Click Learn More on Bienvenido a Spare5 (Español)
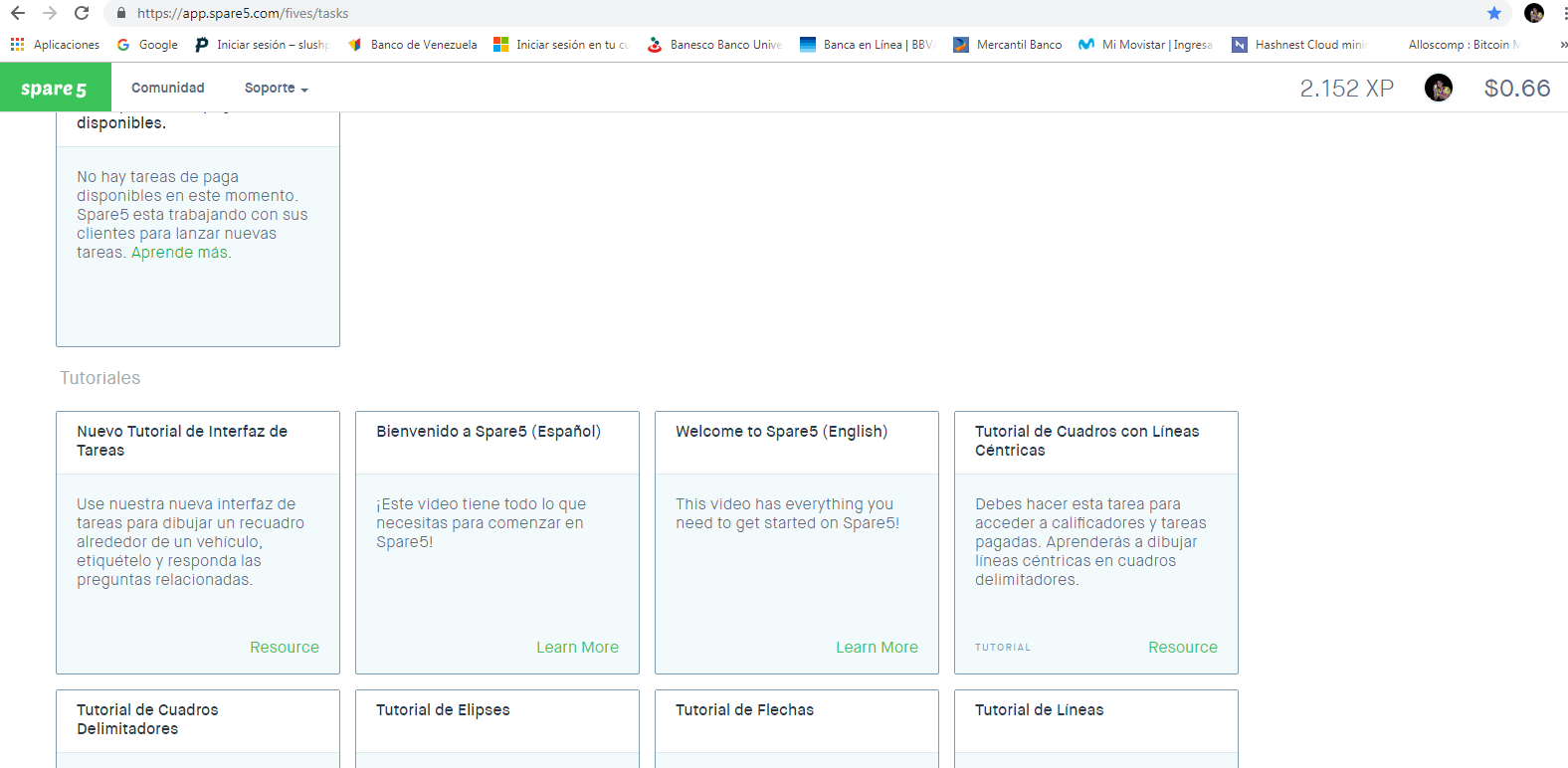 (577, 648)
